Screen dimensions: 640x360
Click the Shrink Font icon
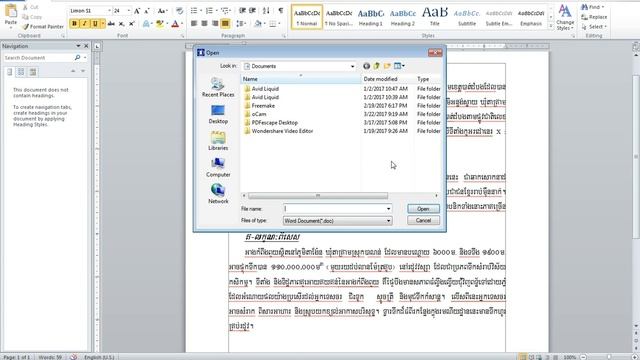tap(147, 11)
